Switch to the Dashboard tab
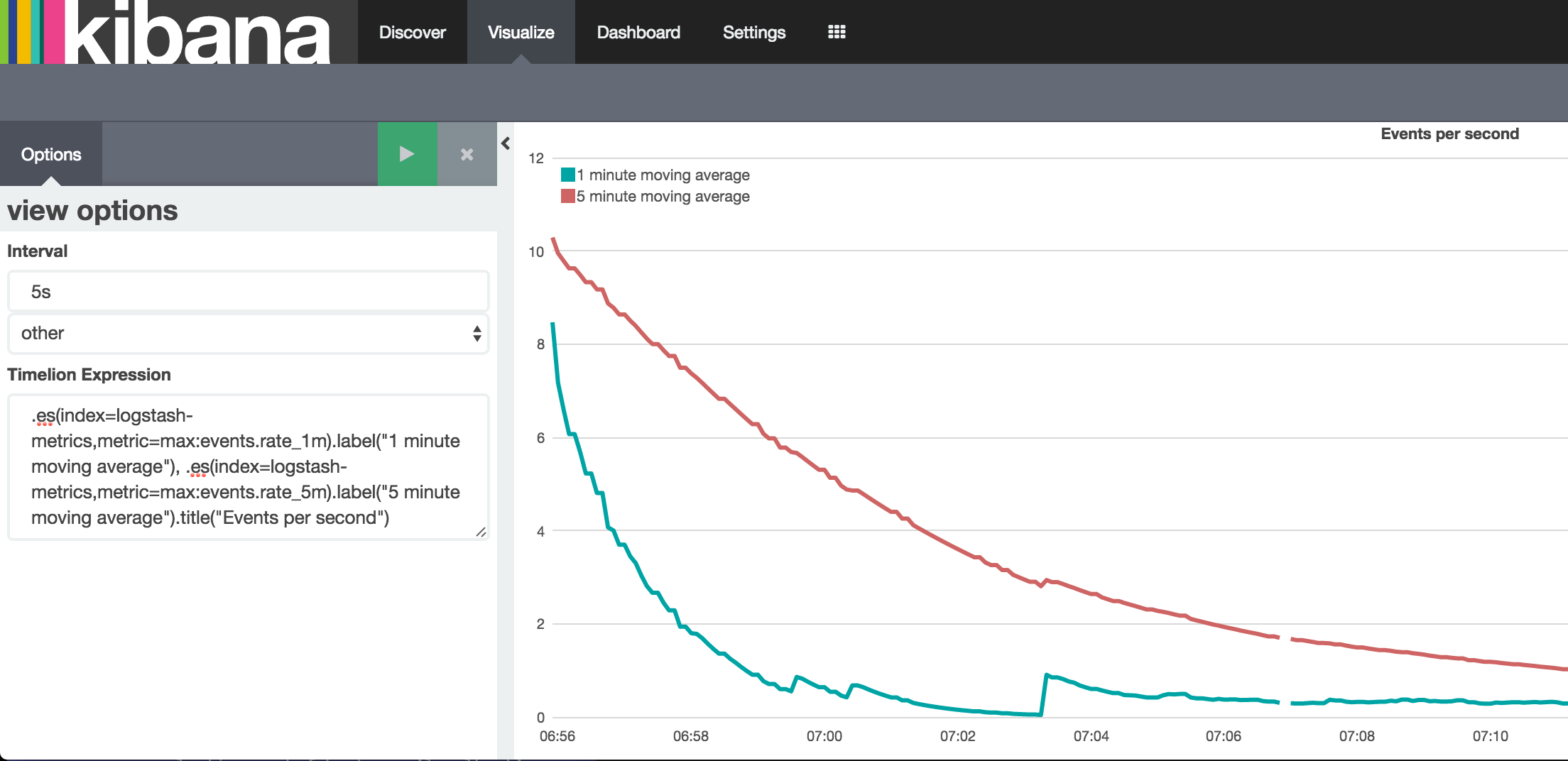The width and height of the screenshot is (1568, 761). tap(638, 32)
